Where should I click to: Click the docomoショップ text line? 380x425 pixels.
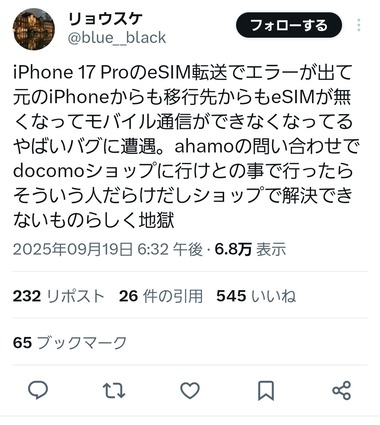(183, 171)
